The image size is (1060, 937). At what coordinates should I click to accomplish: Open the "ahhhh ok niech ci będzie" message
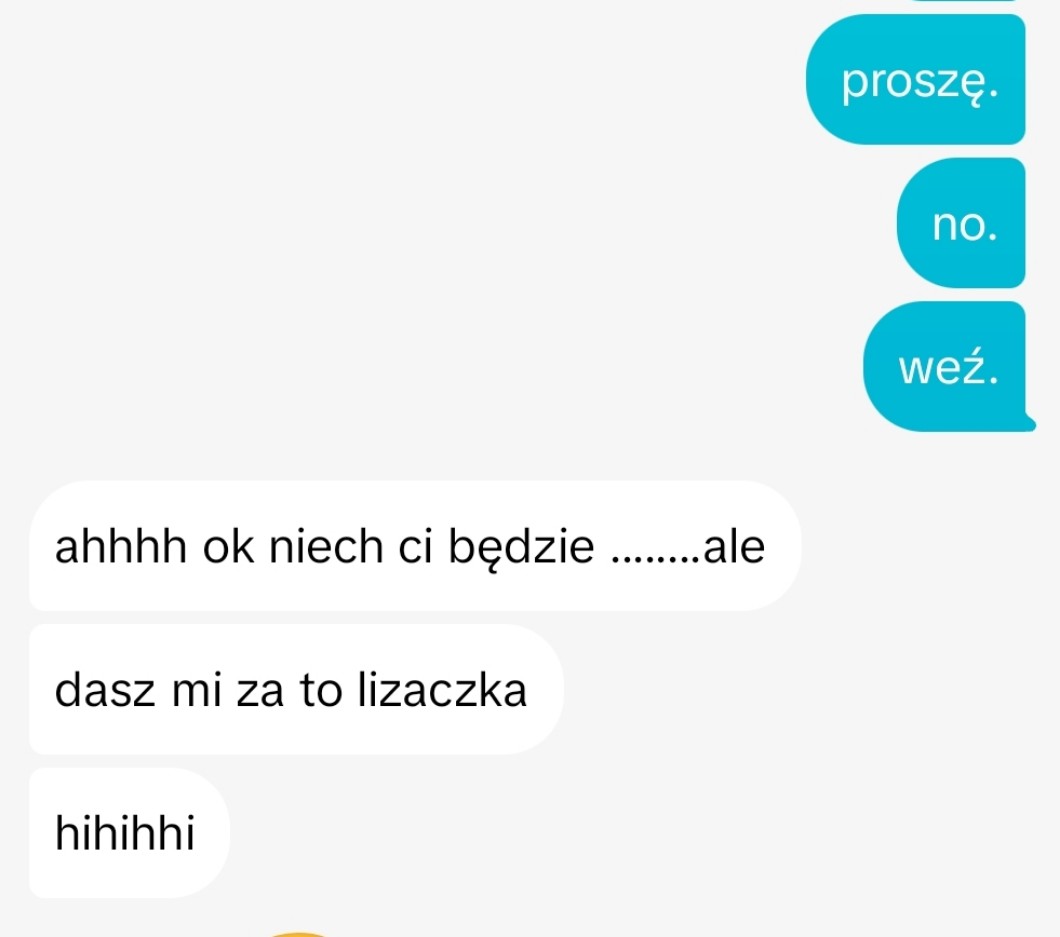[x=415, y=546]
